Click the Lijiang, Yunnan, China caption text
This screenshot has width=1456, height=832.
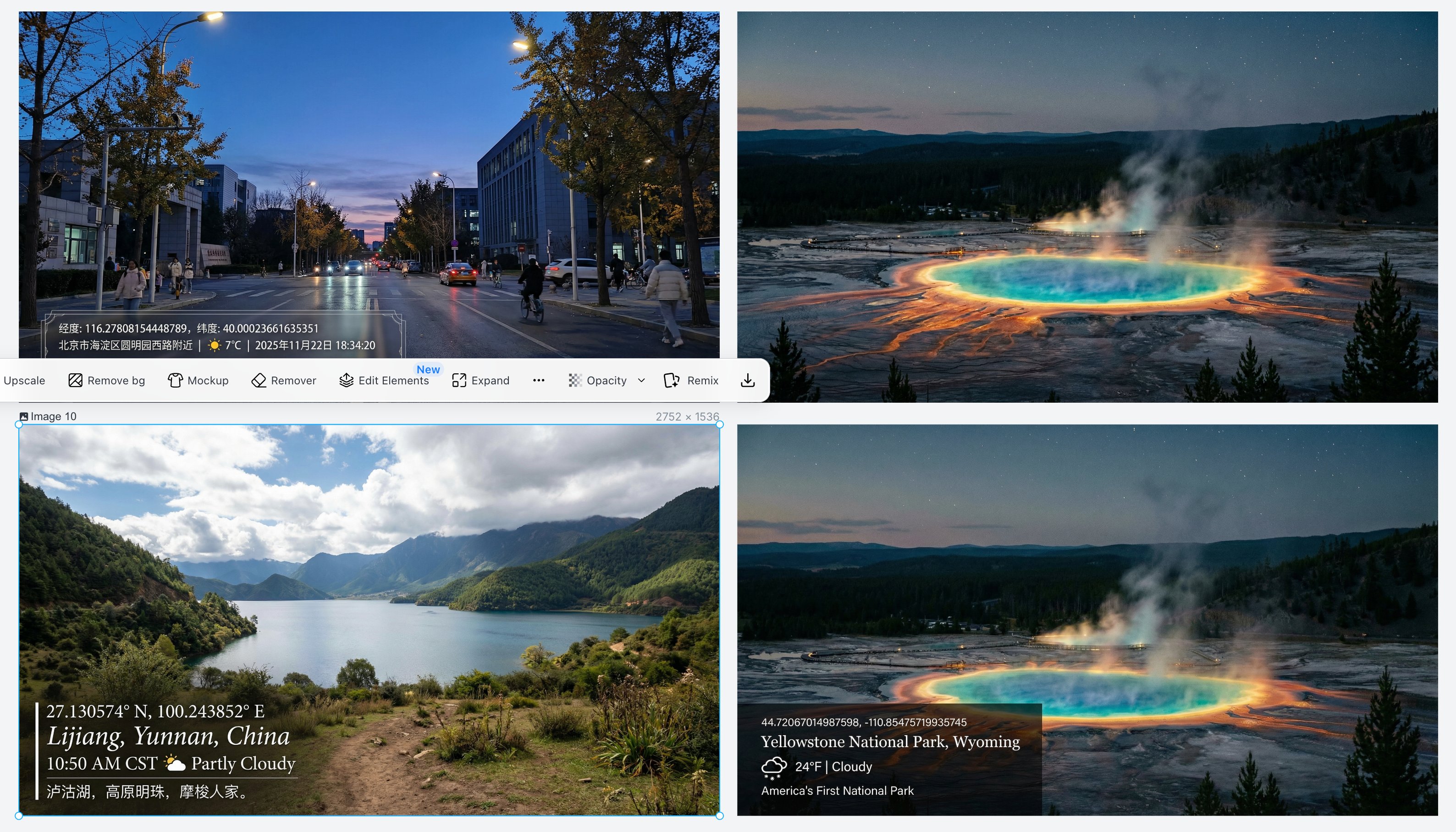tap(168, 737)
